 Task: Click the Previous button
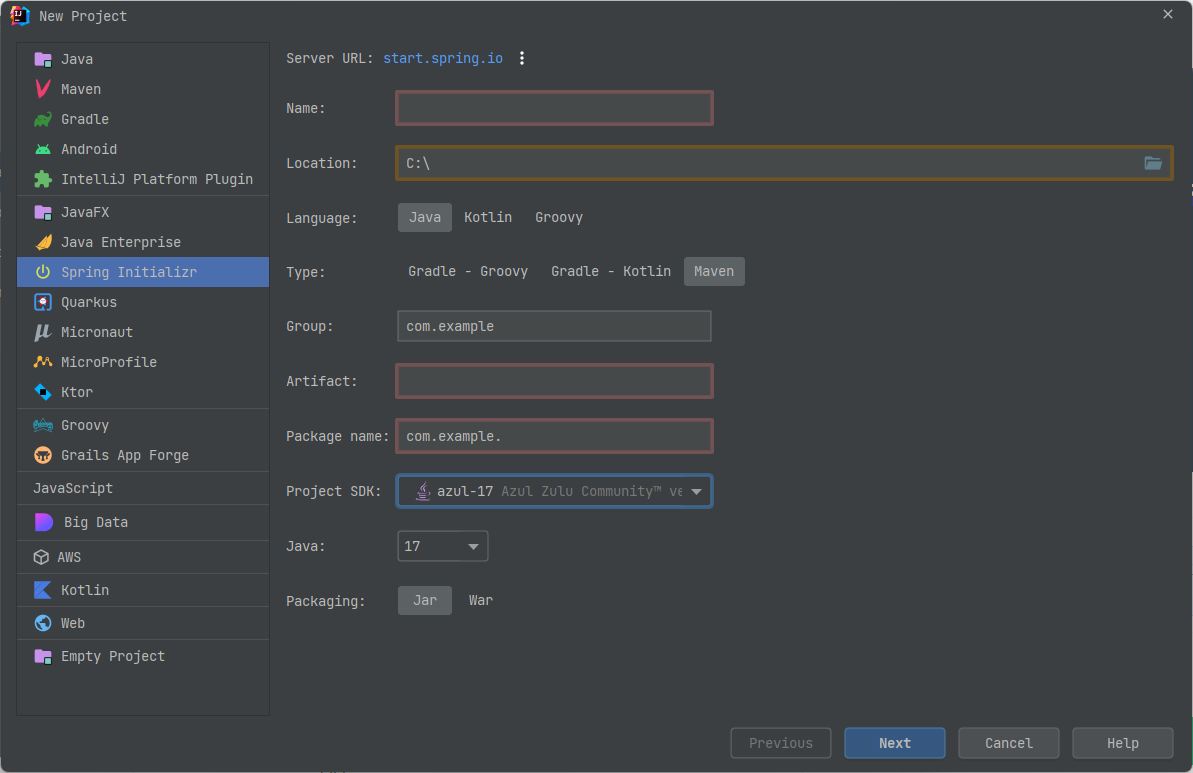781,743
